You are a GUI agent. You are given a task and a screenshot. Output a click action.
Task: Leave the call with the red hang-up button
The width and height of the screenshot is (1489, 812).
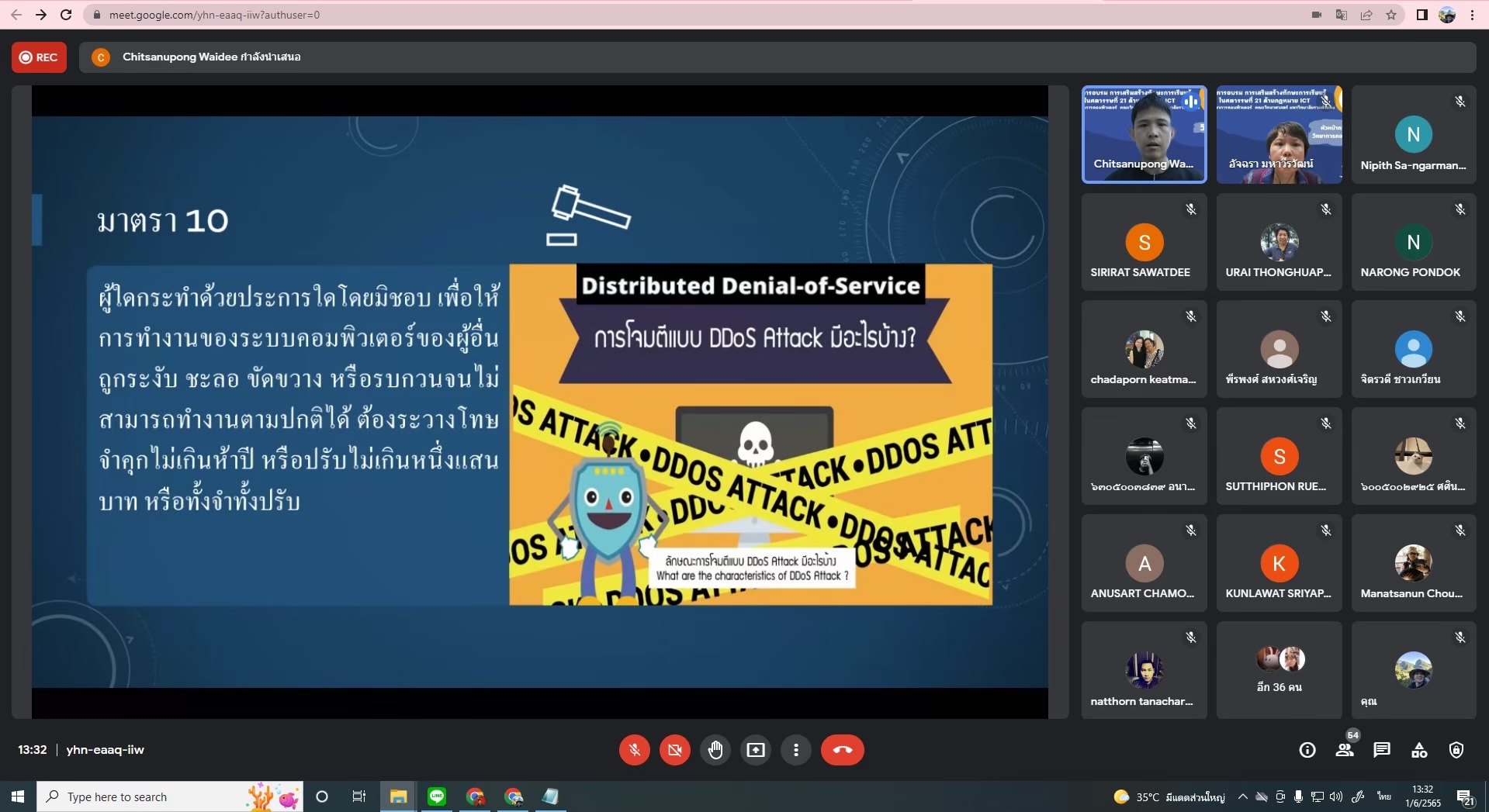tap(842, 750)
